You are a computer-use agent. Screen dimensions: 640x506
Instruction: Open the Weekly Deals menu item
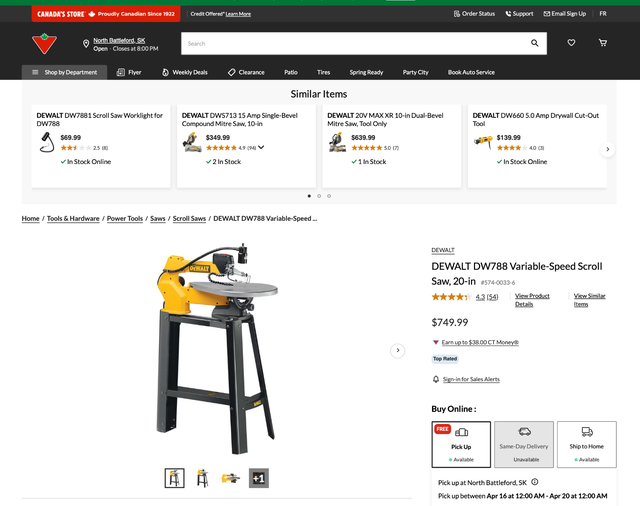click(x=185, y=72)
